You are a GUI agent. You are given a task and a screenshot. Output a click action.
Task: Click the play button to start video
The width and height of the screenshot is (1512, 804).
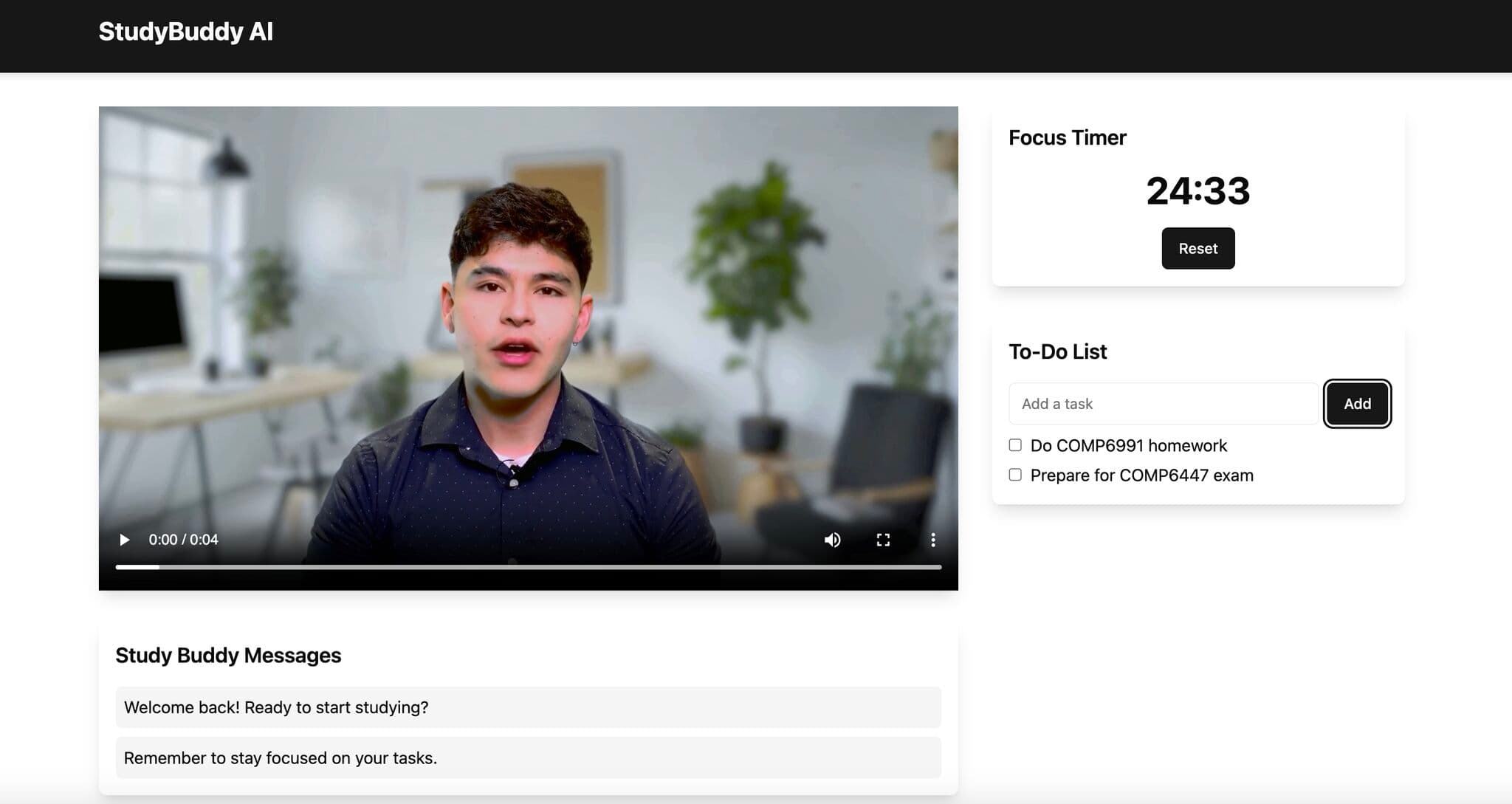pyautogui.click(x=122, y=539)
